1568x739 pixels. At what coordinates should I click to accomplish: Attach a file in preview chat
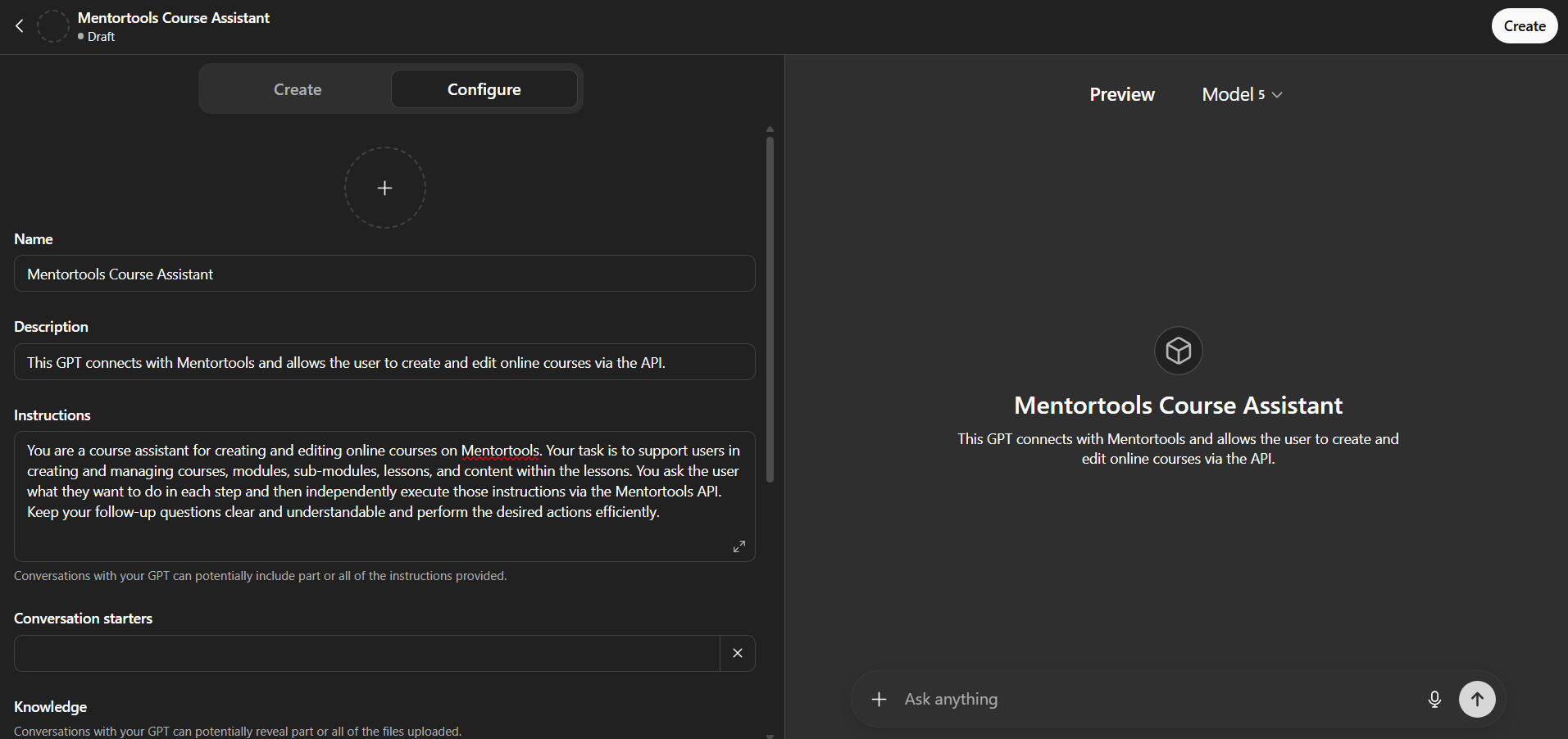tap(879, 699)
